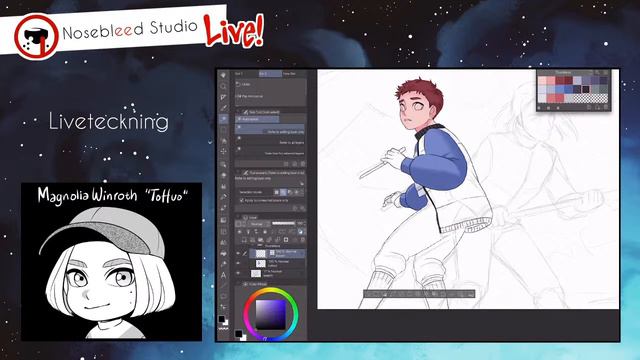
Task: Toggle Apply to connected pixels only checkbox
Action: click(242, 200)
